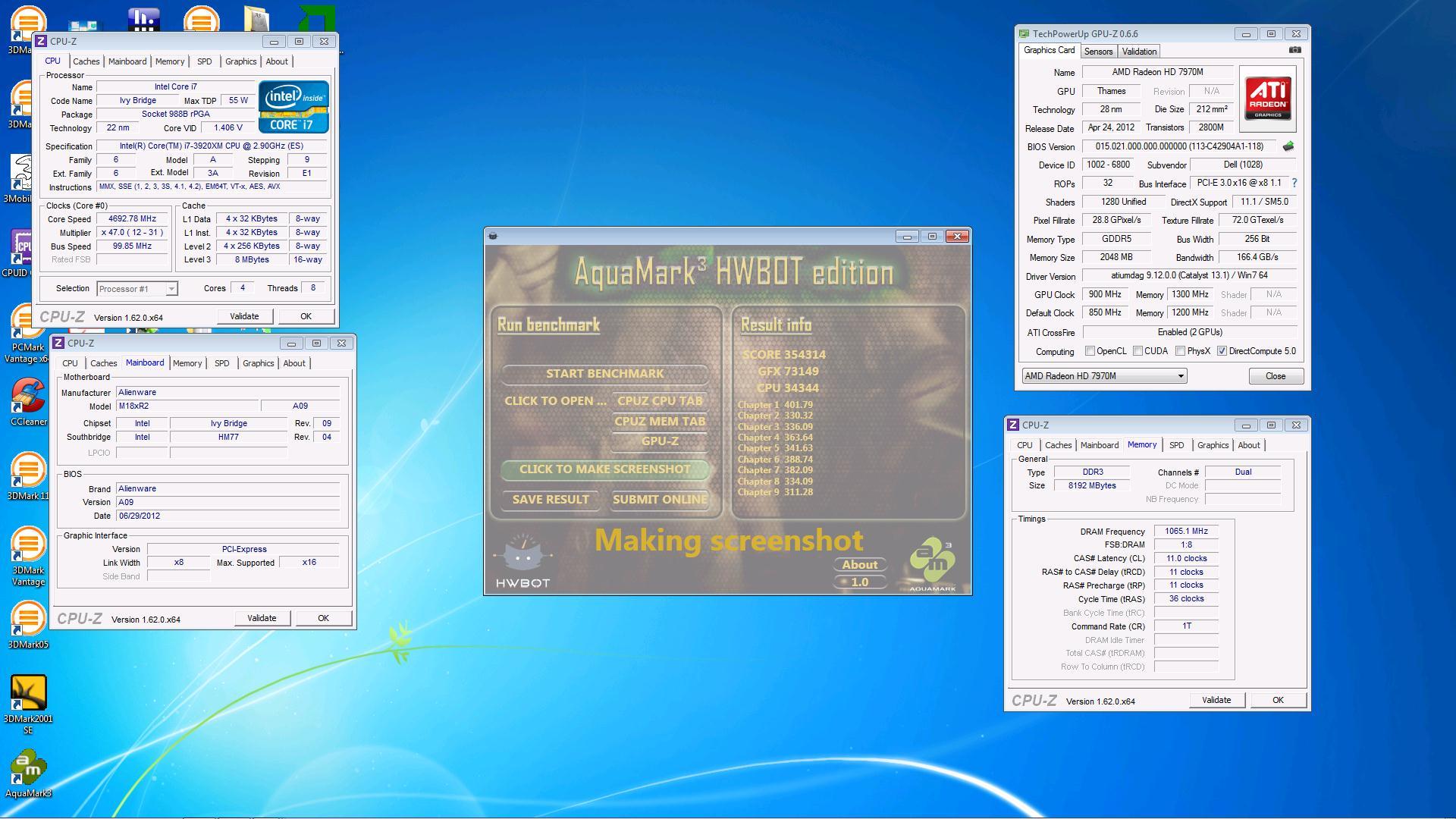Switch to the Validation tab in GPU-Z

1139,52
